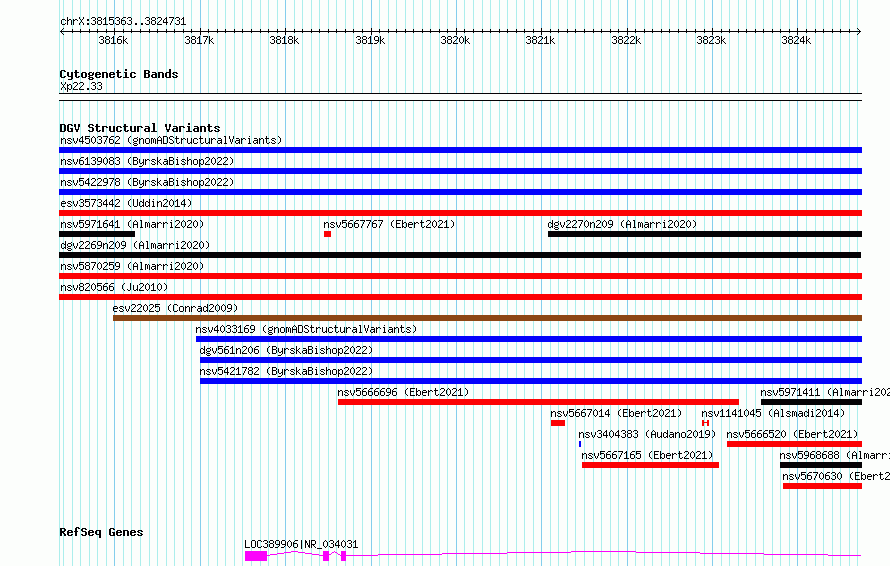890x566 pixels.
Task: Click the 3820k ruler tick label
Action: (x=455, y=40)
